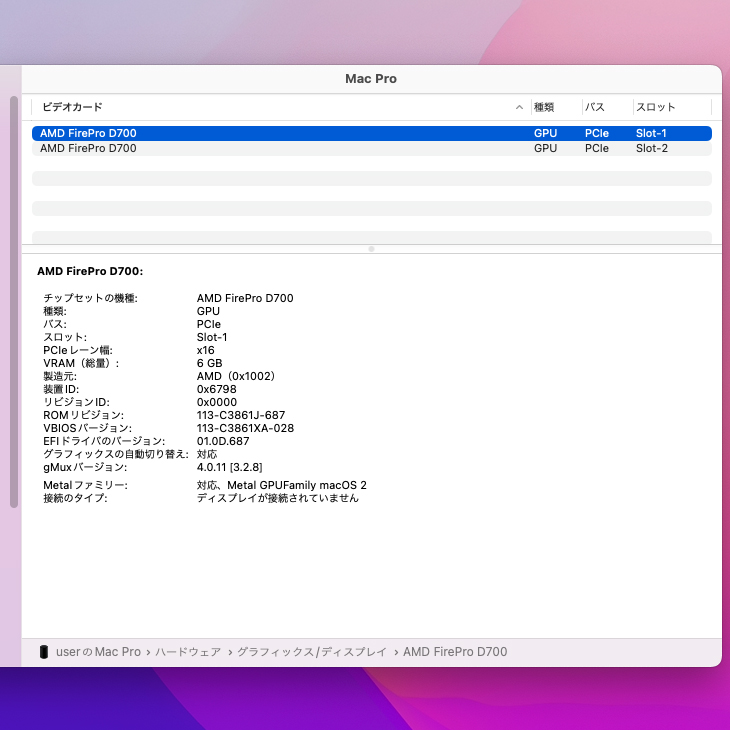
Task: Click the Mac Pro icon in the path bar
Action: 44,652
